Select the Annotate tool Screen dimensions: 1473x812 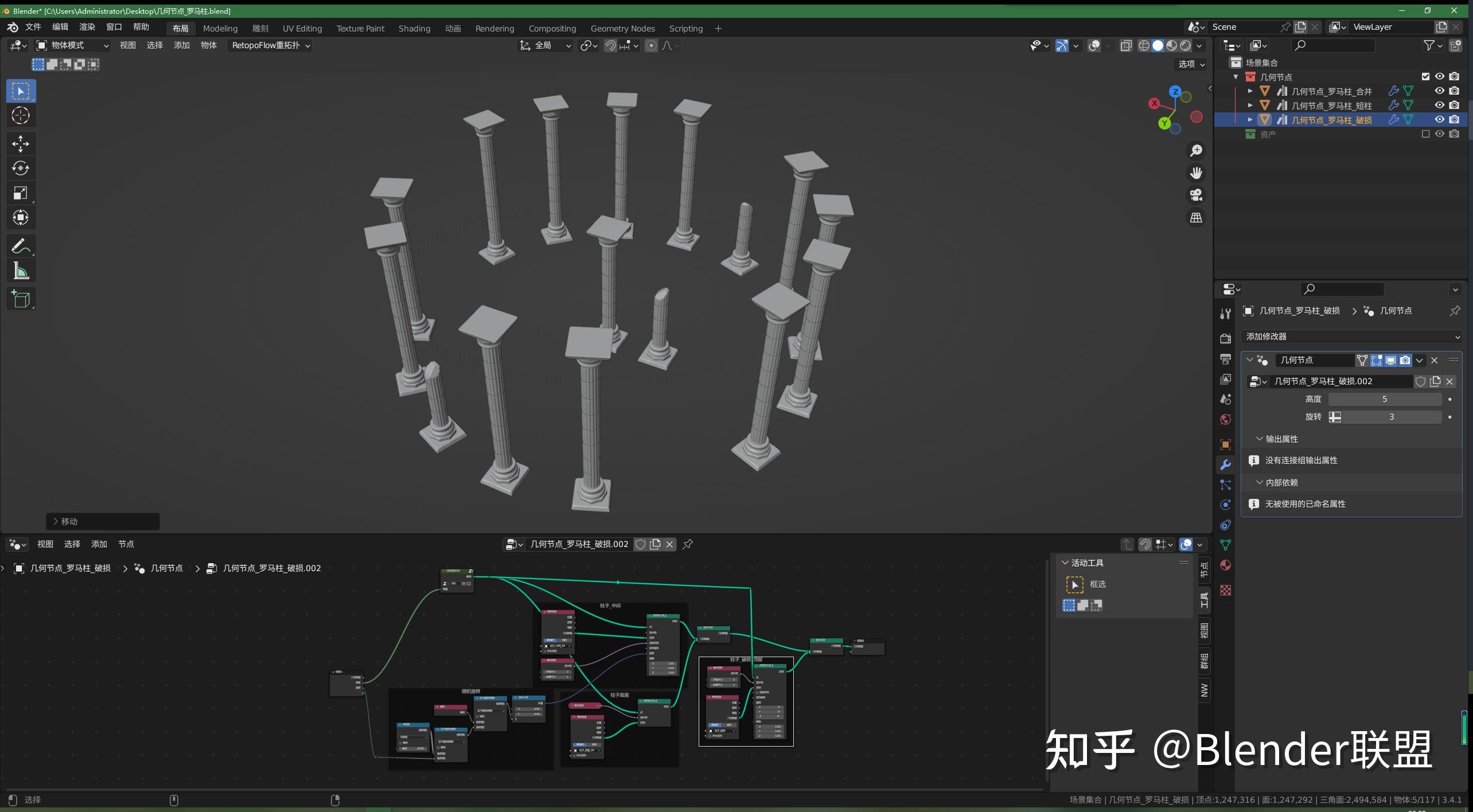(x=21, y=246)
